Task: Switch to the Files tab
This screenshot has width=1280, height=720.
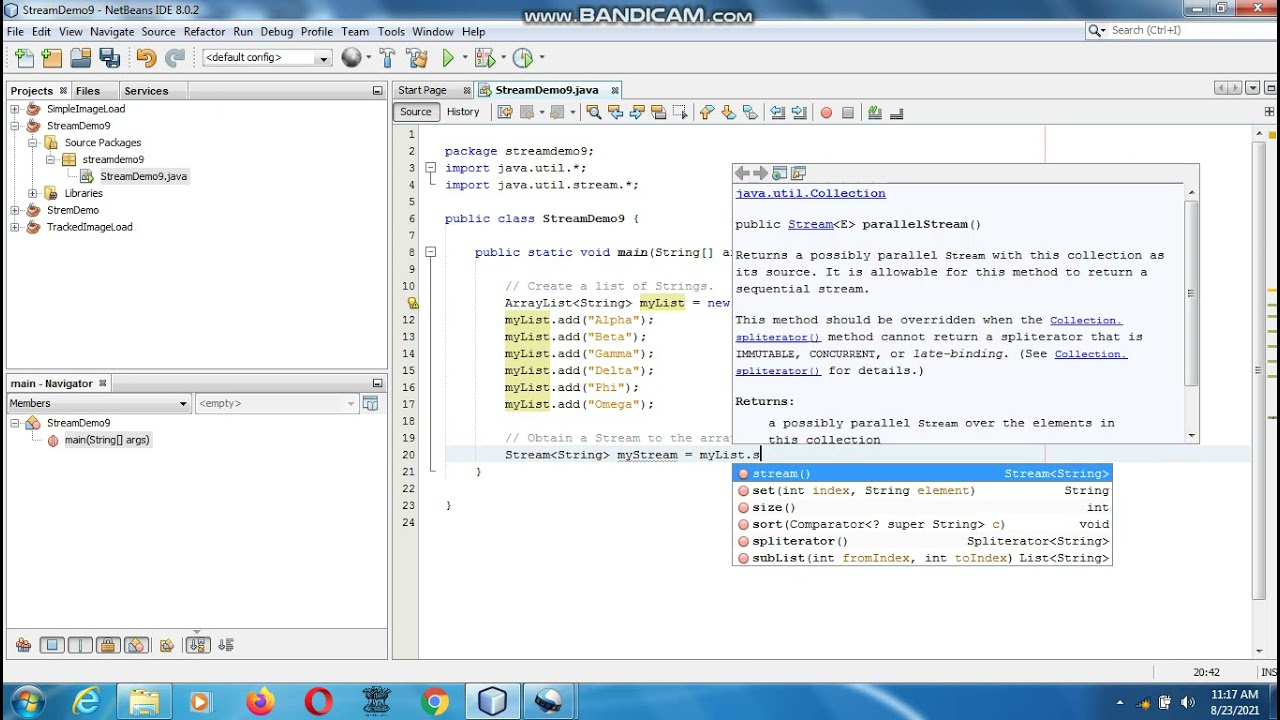Action: [x=88, y=91]
